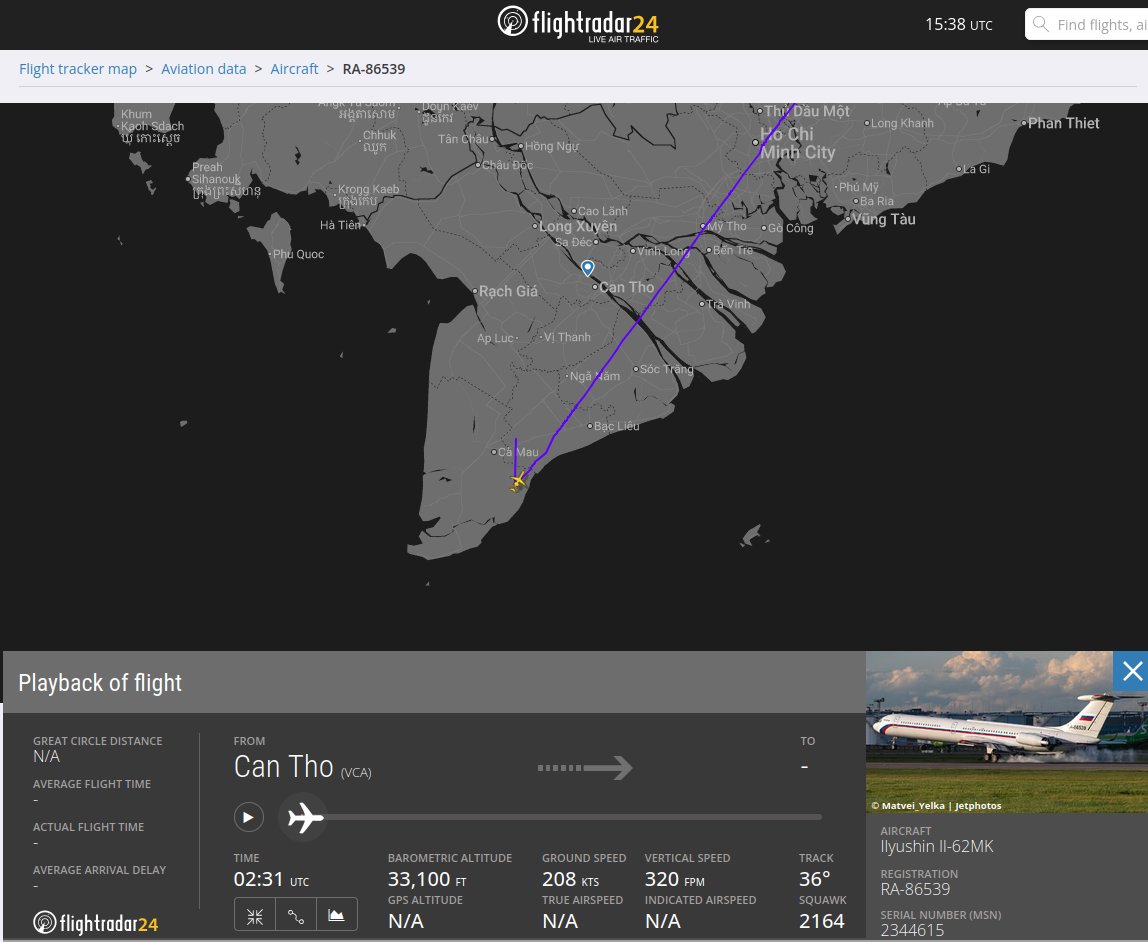
Task: Click Vũng Tàu city label on map
Action: point(884,219)
